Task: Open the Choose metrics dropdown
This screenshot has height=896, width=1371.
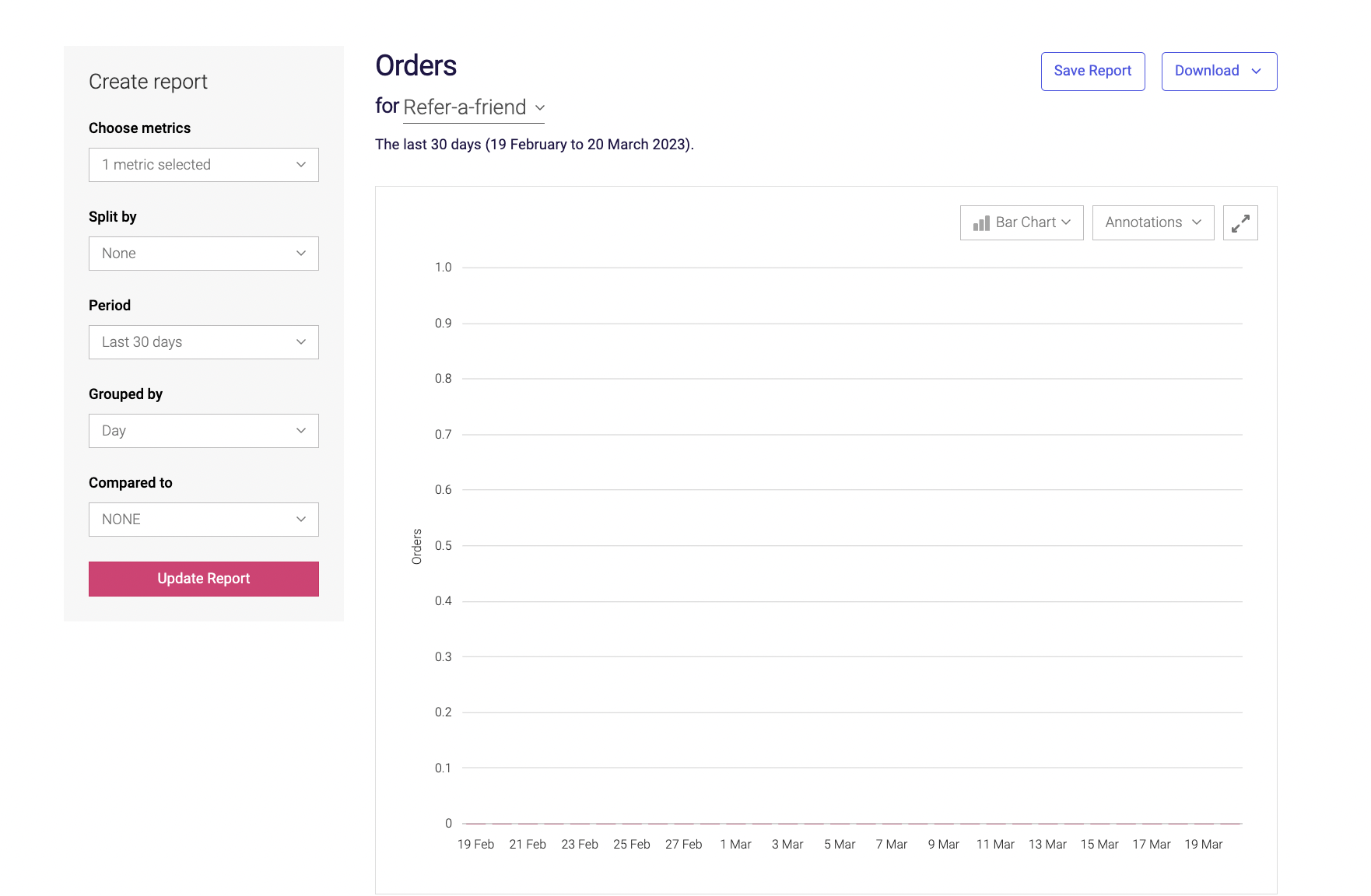Action: pyautogui.click(x=204, y=165)
